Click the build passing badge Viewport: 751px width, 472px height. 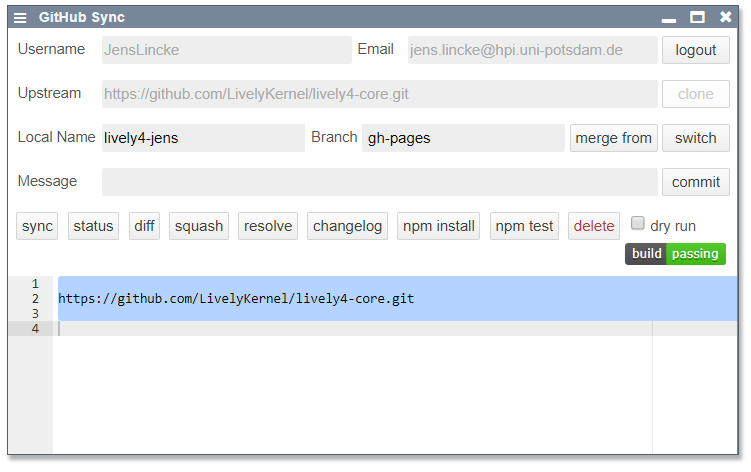(x=675, y=254)
